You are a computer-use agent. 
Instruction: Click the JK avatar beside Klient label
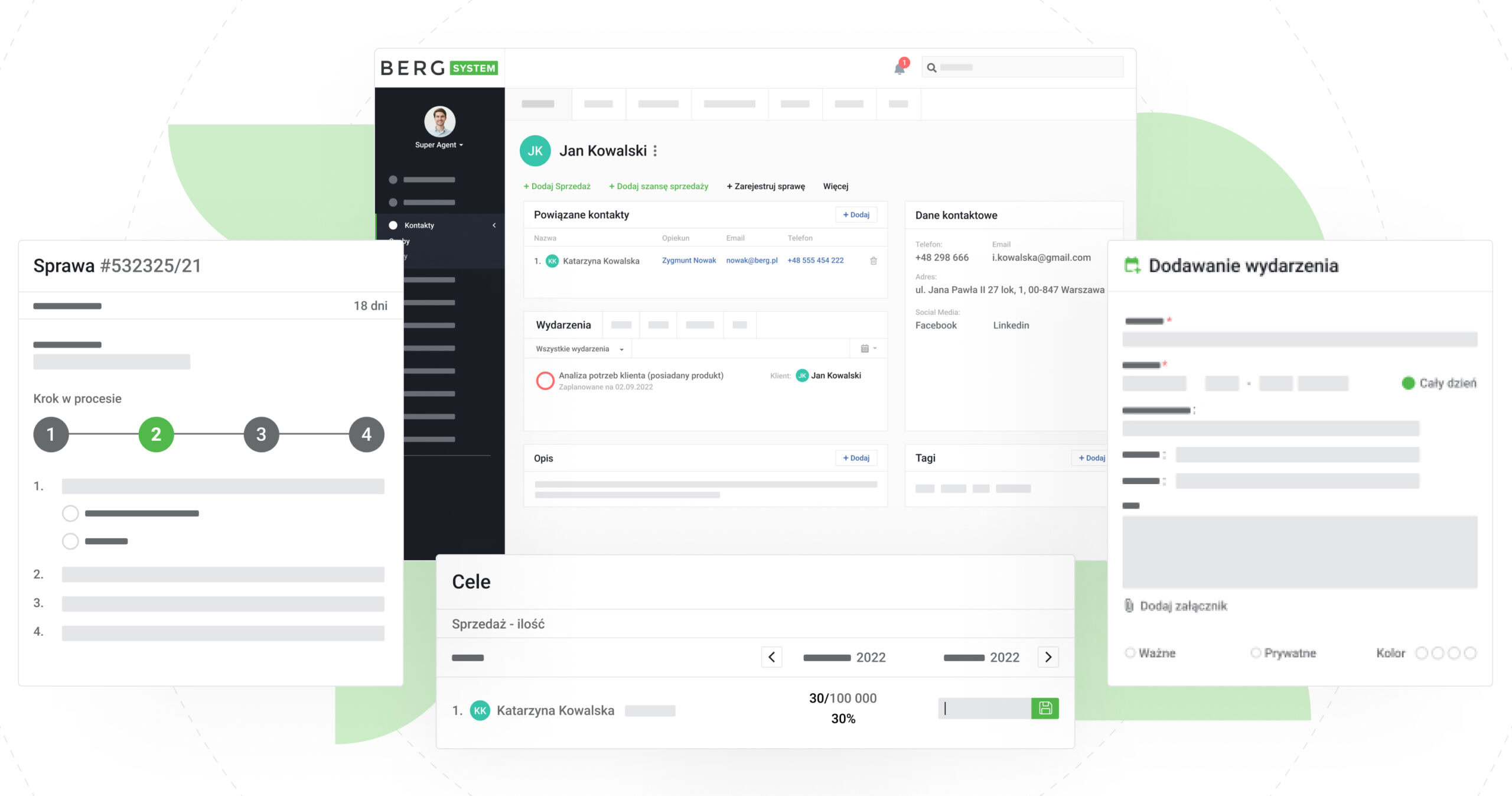tap(802, 375)
